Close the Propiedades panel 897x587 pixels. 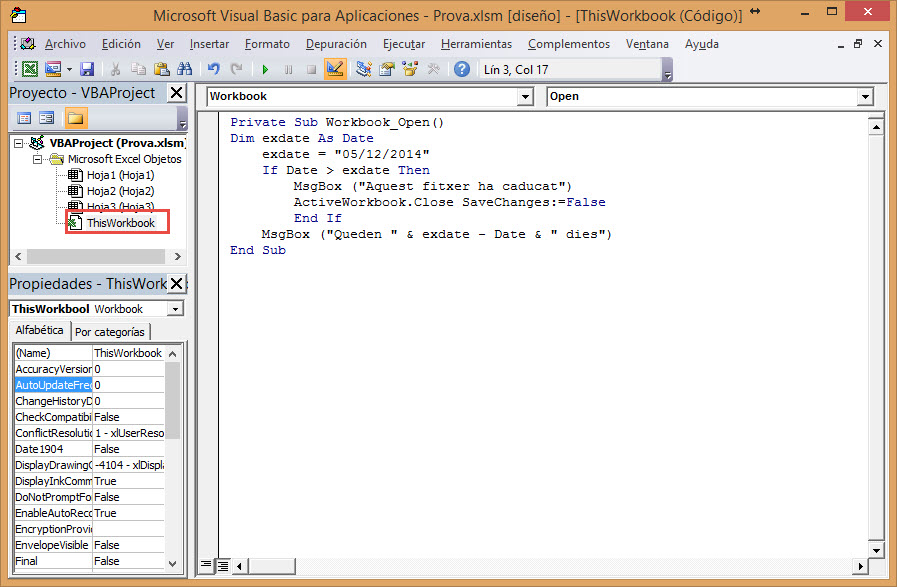(x=177, y=283)
